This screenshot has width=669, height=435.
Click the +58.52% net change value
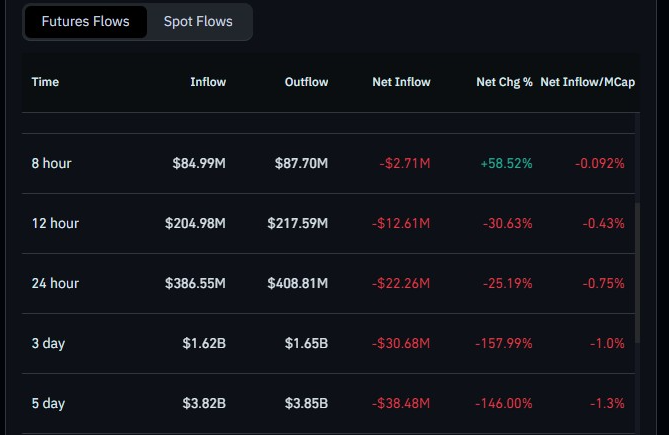tap(506, 163)
